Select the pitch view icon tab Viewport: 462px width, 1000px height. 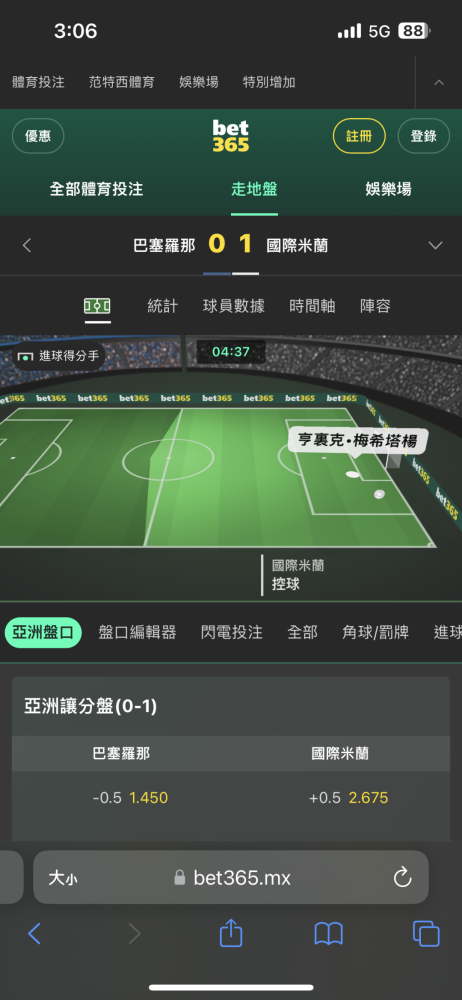tap(97, 306)
